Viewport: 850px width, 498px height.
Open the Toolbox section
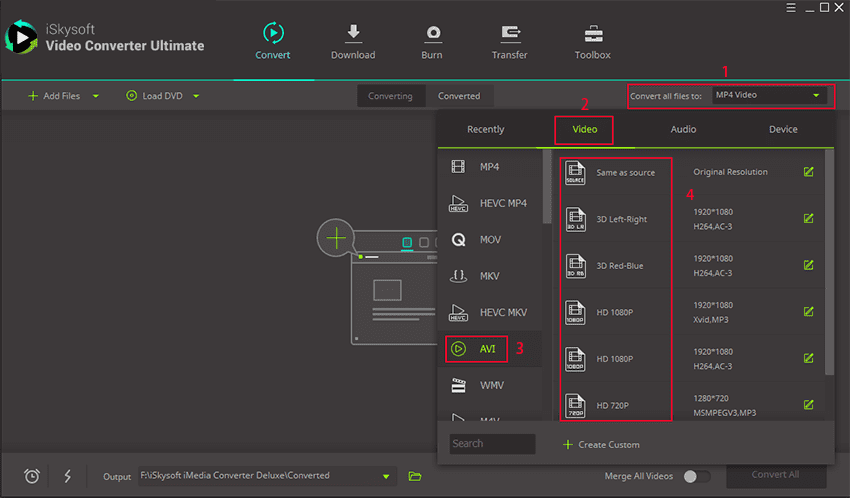coord(592,34)
